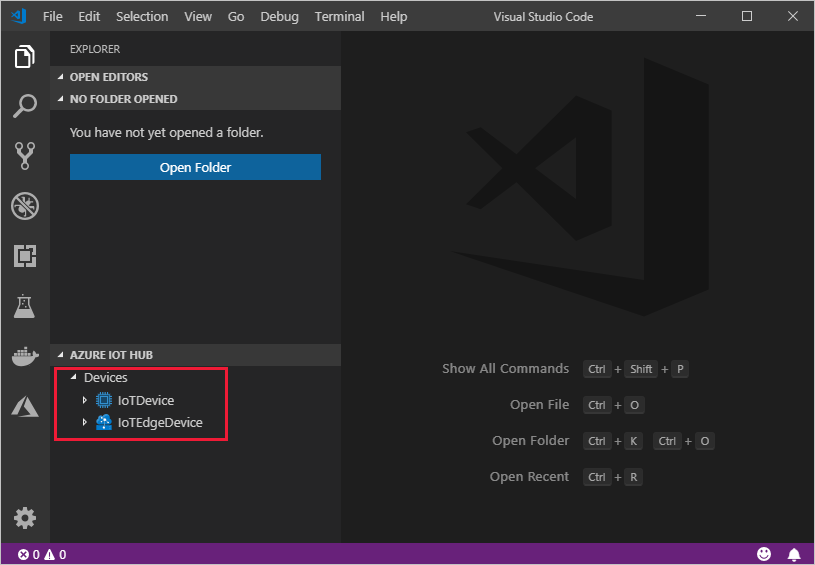Image resolution: width=815 pixels, height=565 pixels.
Task: Open the Explorer view in activity bar
Action: (x=24, y=56)
